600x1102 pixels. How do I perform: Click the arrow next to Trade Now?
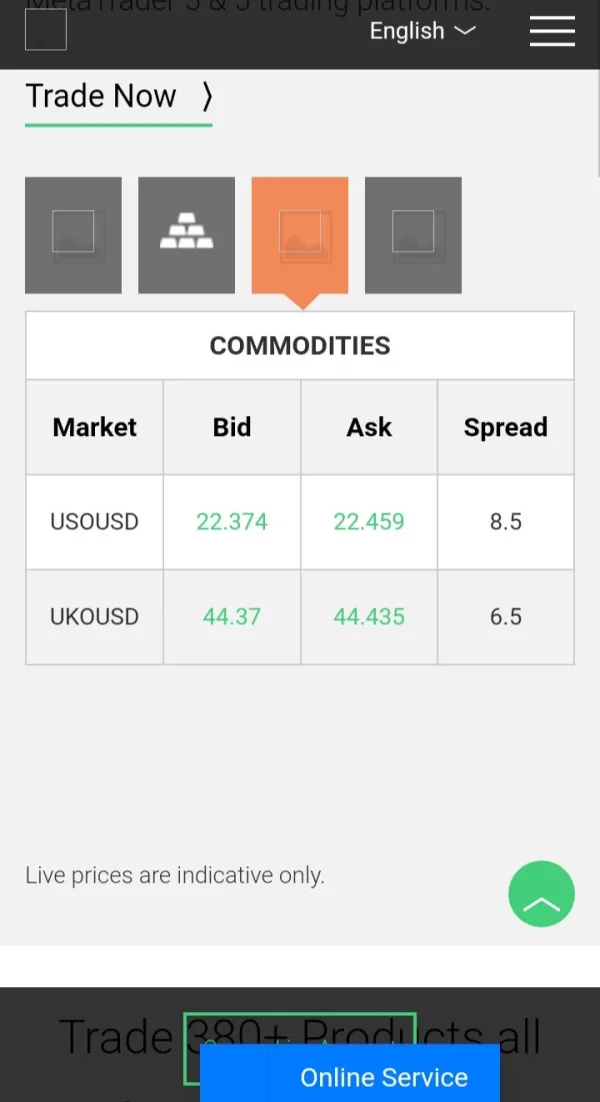(207, 97)
